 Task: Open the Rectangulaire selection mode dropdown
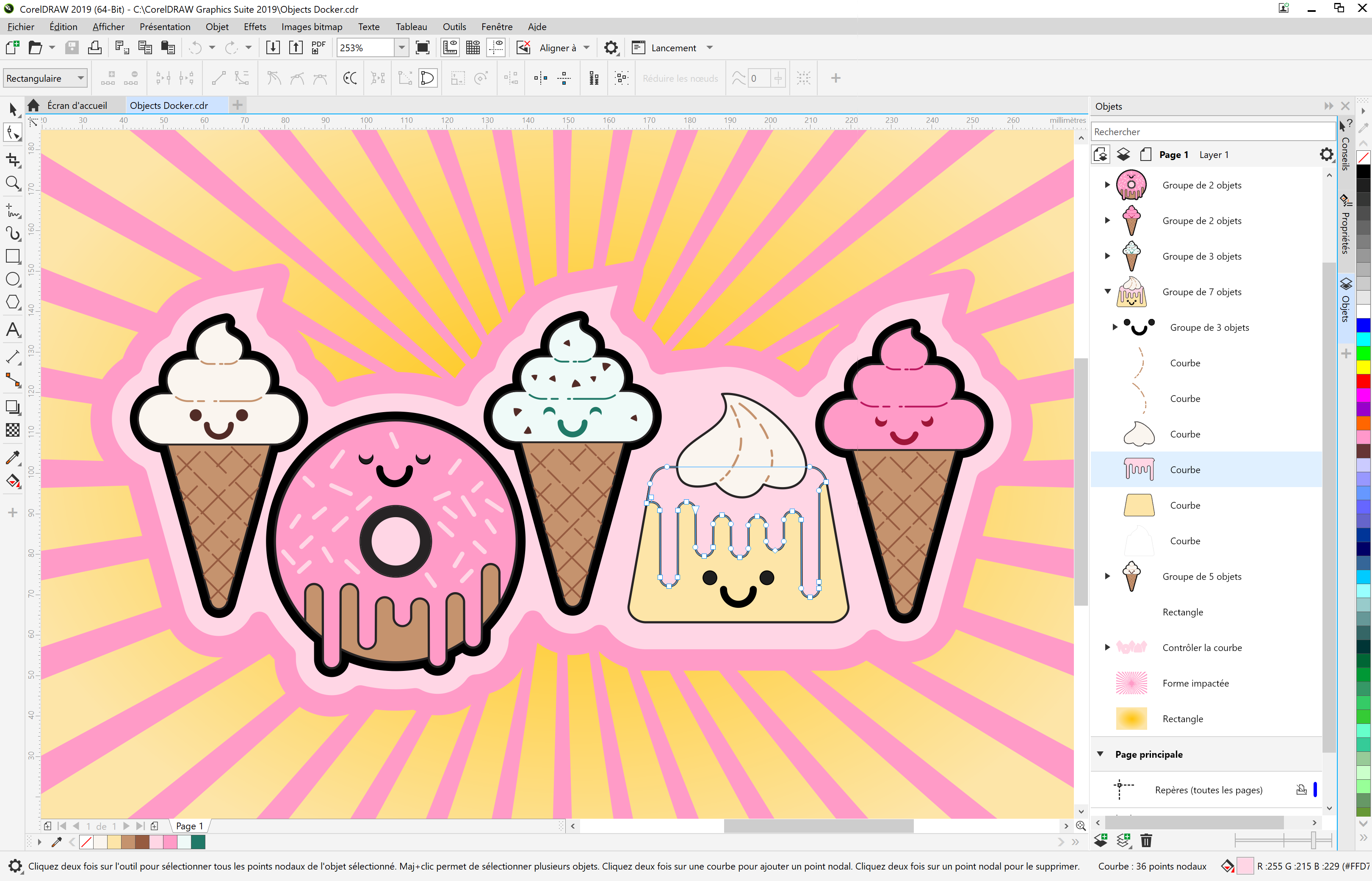[x=80, y=78]
